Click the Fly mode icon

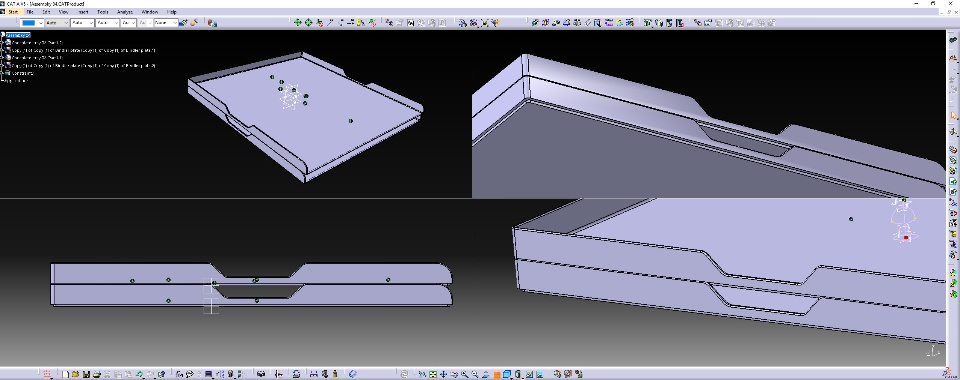point(422,374)
